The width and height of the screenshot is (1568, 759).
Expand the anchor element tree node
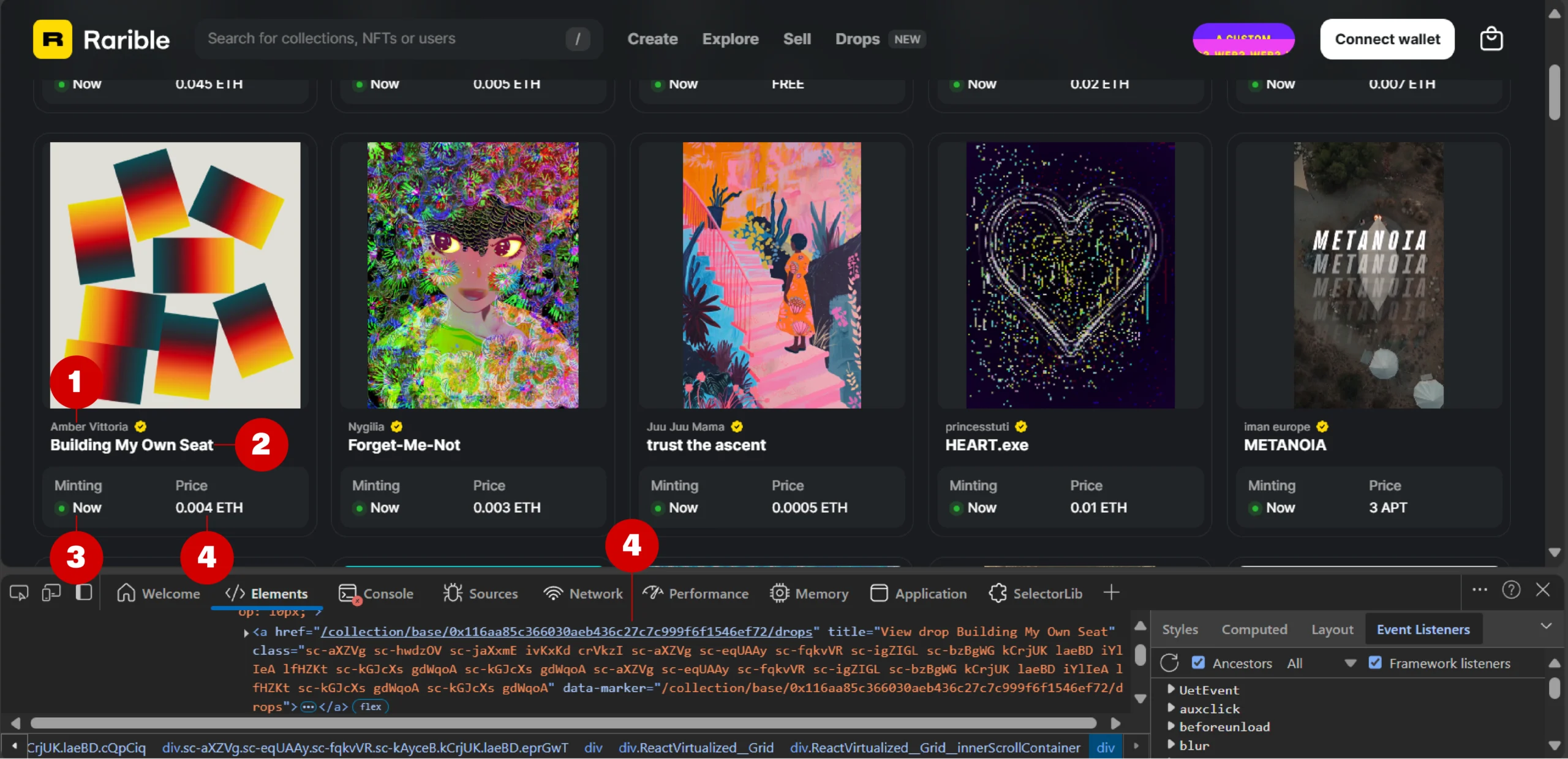(246, 632)
